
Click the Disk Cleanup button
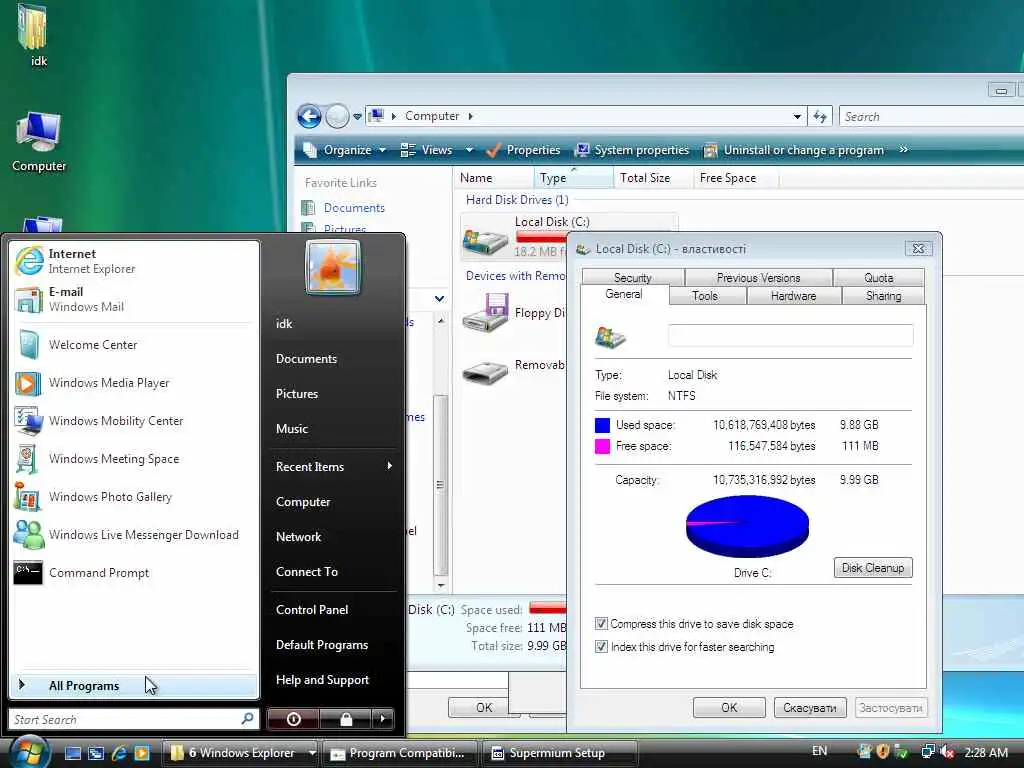point(872,568)
